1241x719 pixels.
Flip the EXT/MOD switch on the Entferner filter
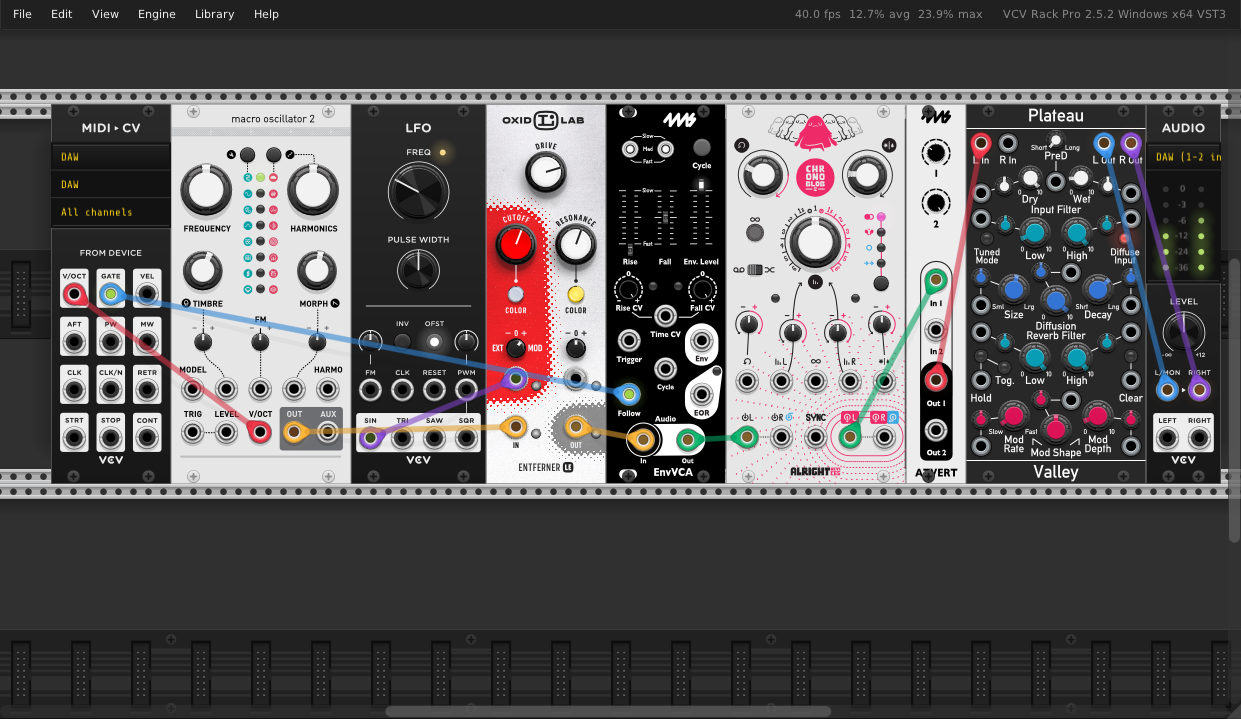515,348
